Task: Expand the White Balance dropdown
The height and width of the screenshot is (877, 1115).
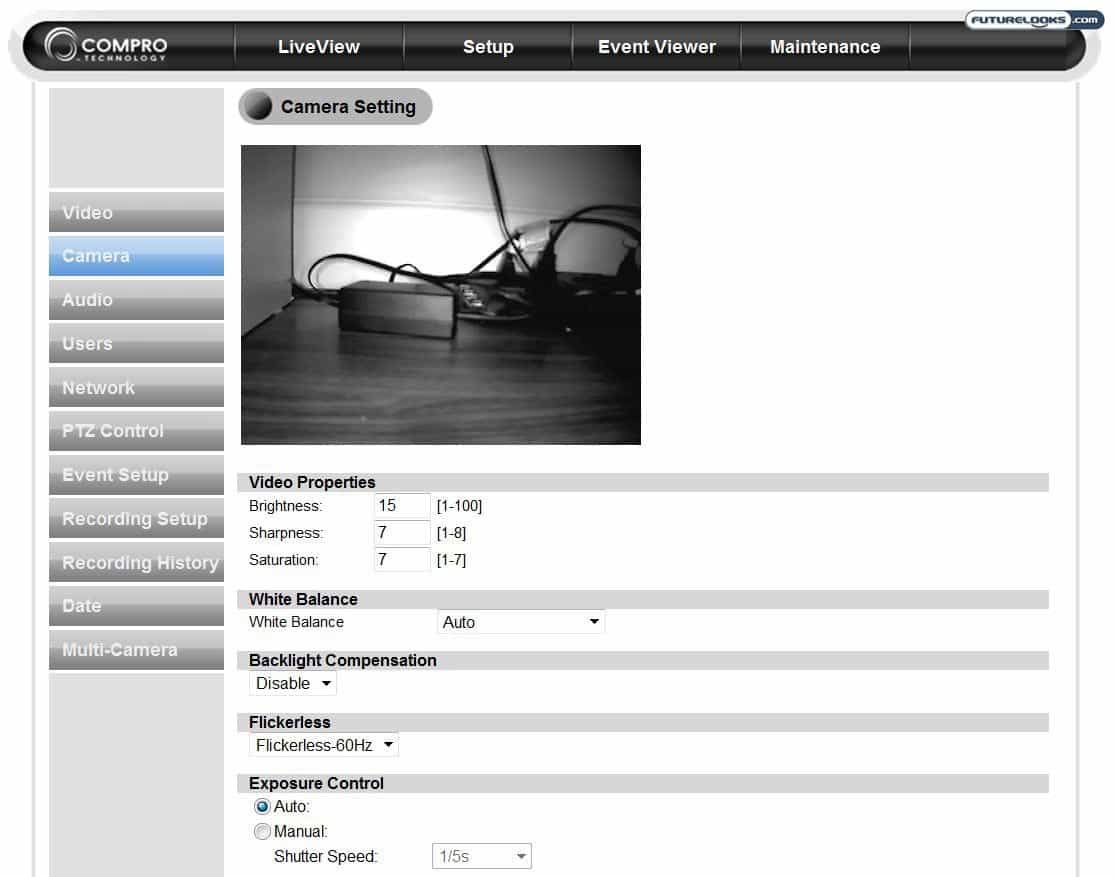Action: 521,622
